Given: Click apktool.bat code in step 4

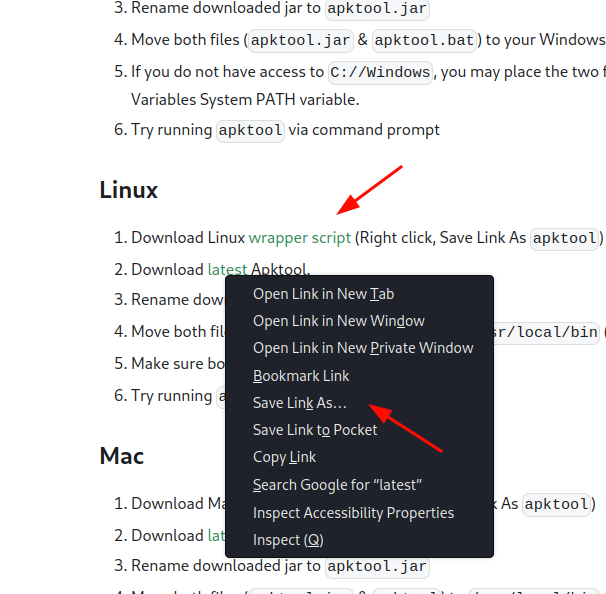Looking at the screenshot, I should pos(424,41).
